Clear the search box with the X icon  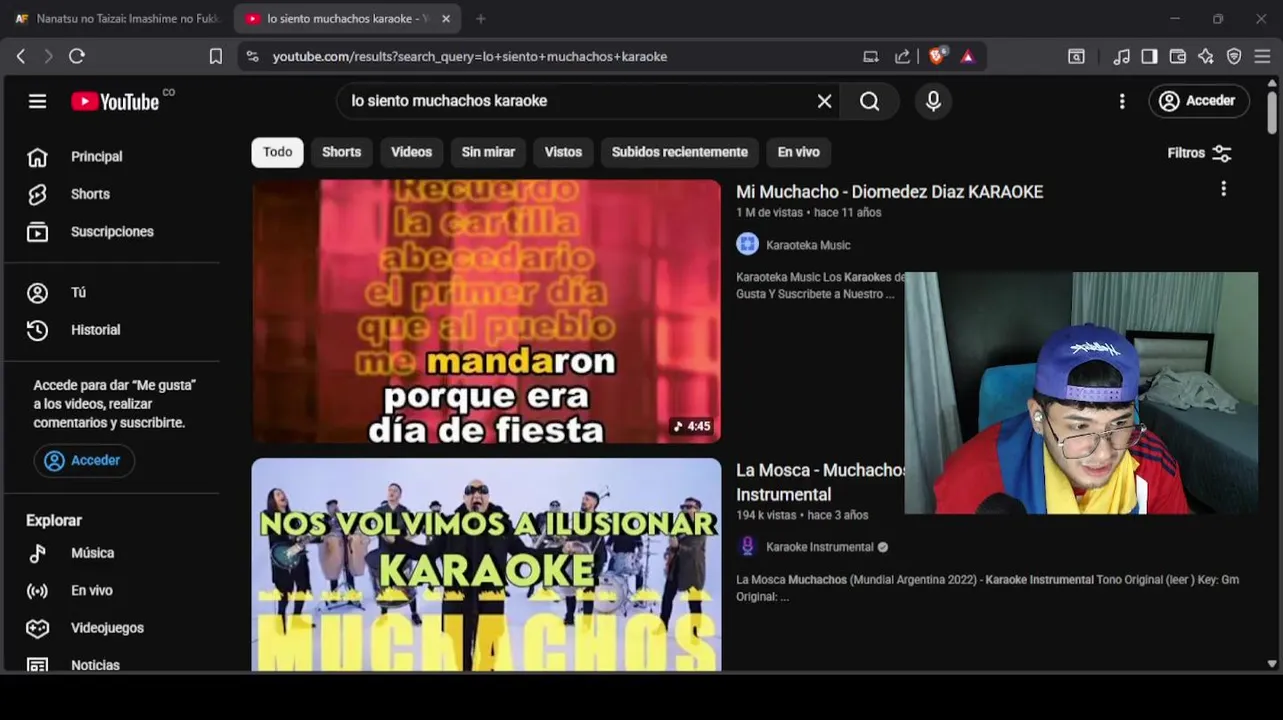[824, 101]
